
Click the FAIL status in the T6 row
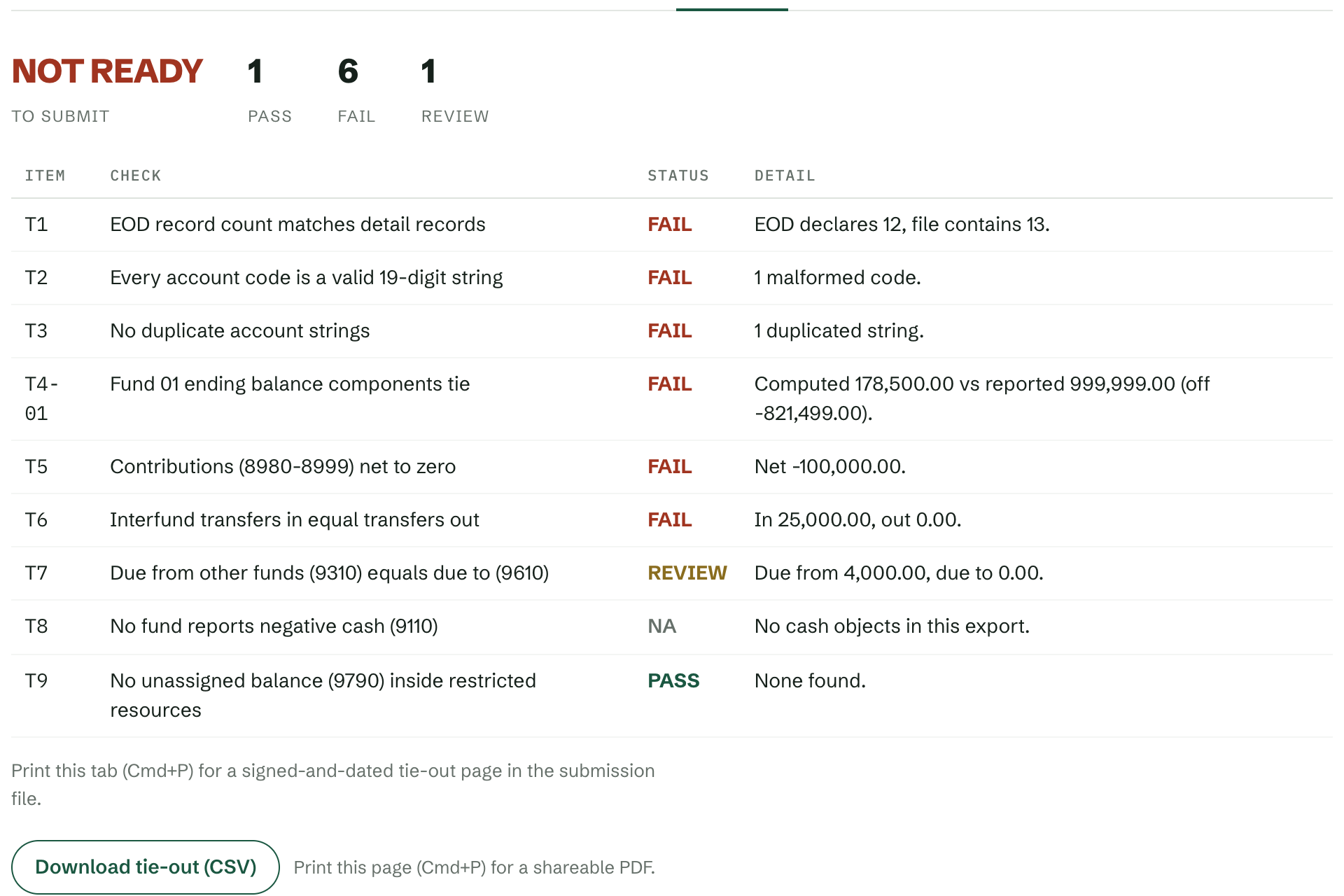point(670,520)
